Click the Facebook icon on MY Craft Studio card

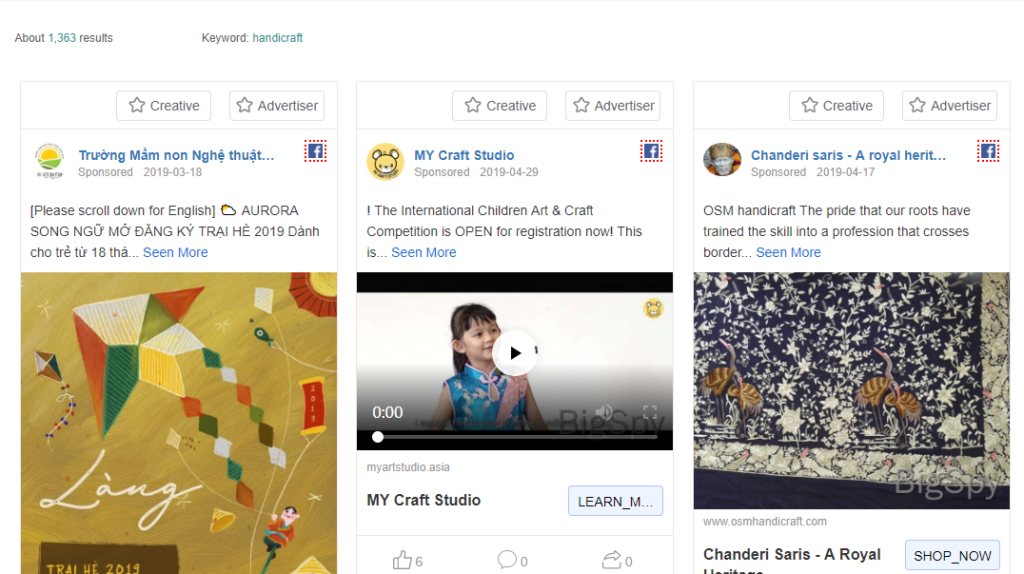click(651, 151)
